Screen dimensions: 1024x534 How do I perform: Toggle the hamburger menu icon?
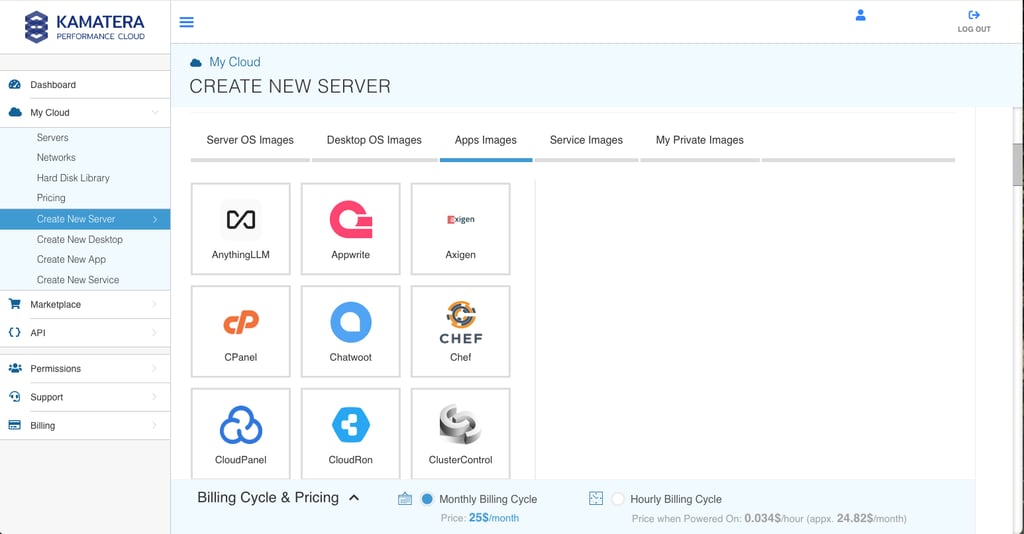point(187,22)
